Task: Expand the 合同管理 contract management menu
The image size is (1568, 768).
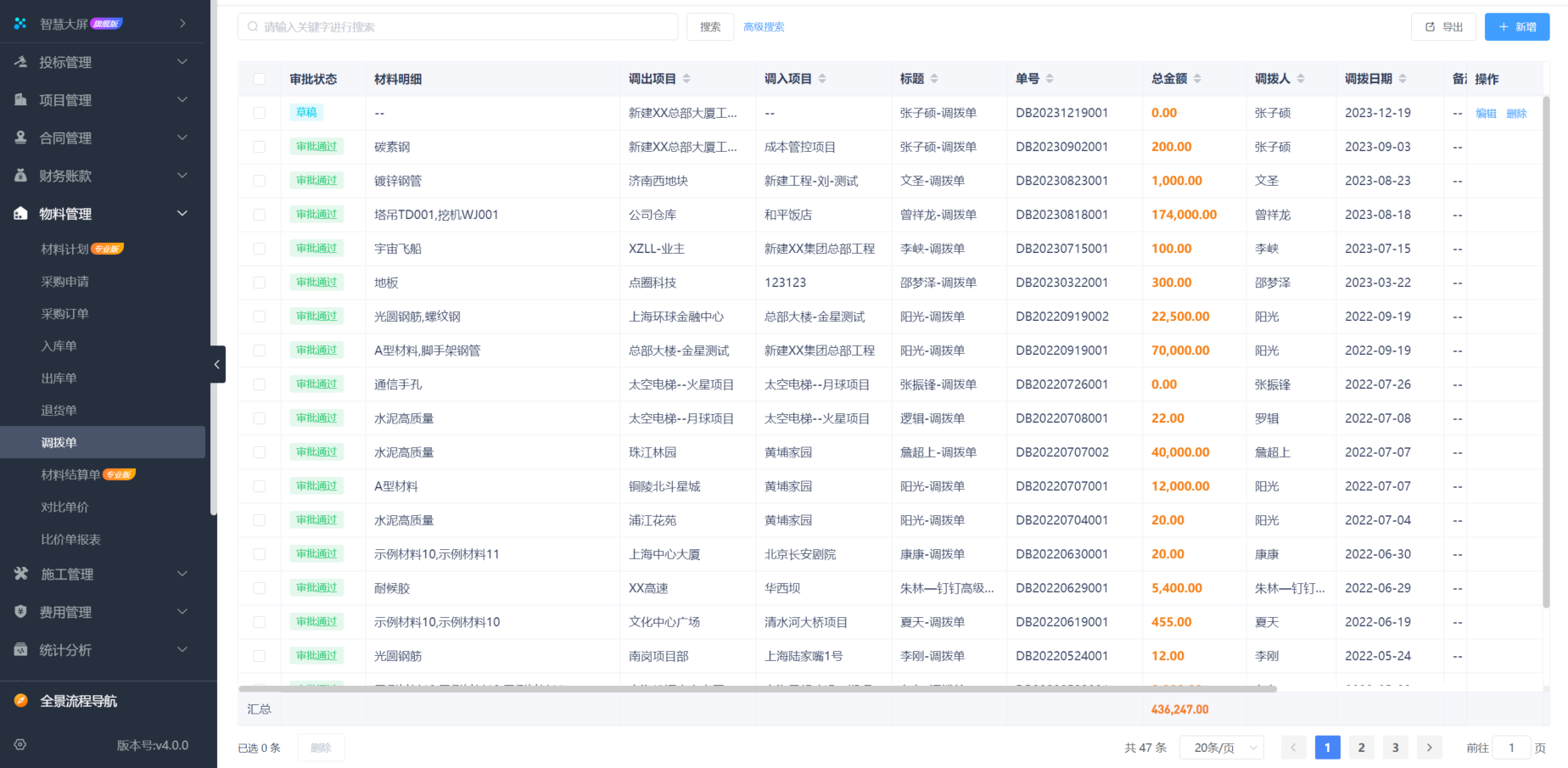Action: coord(68,137)
